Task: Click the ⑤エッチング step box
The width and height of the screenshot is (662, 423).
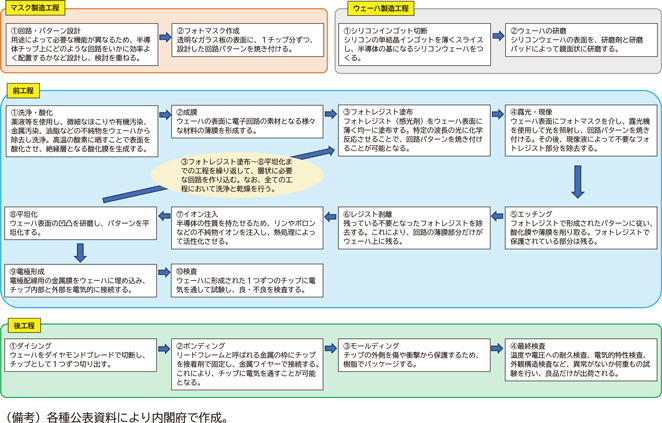Action: [581, 228]
